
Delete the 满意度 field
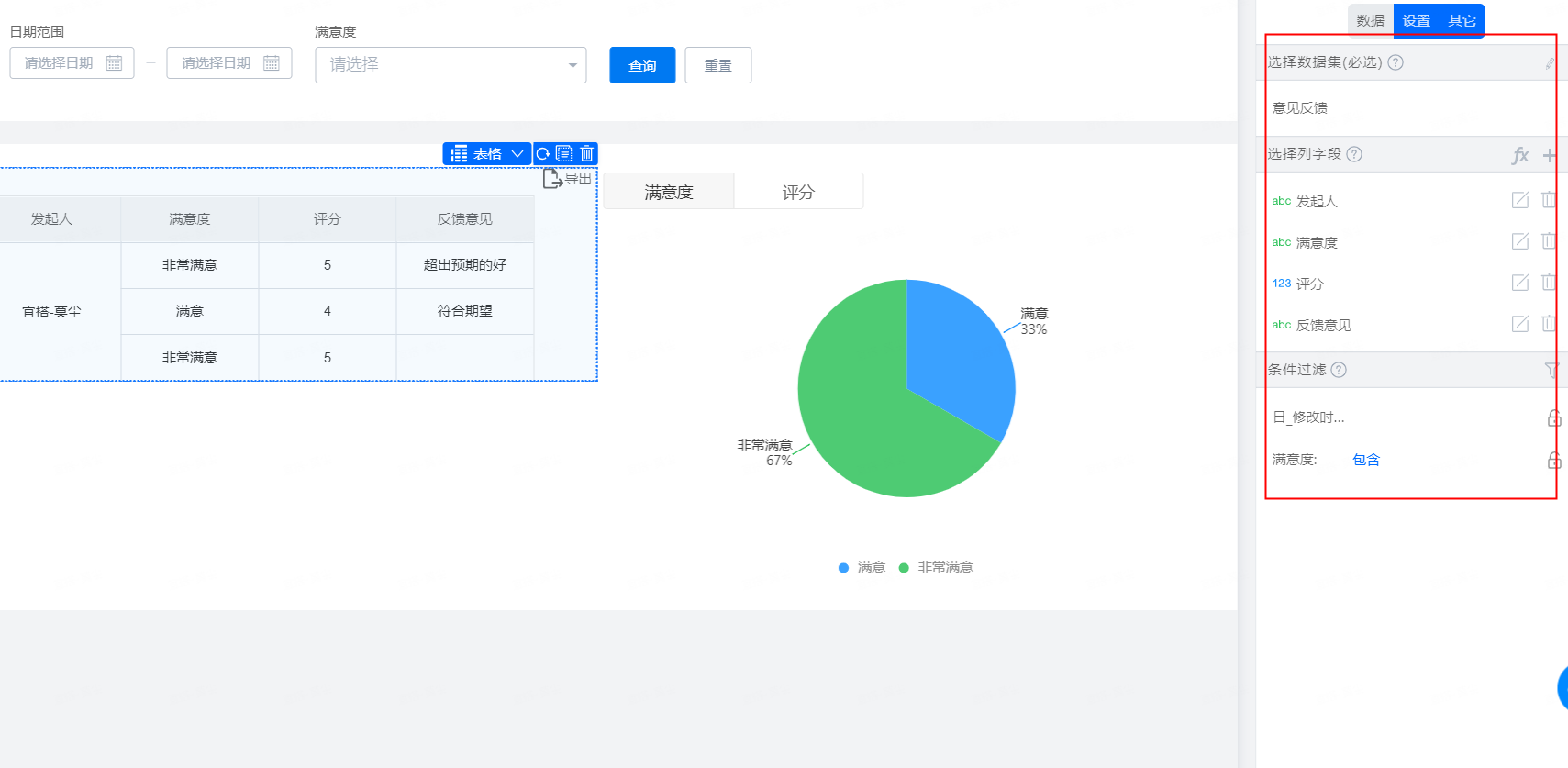[1549, 241]
